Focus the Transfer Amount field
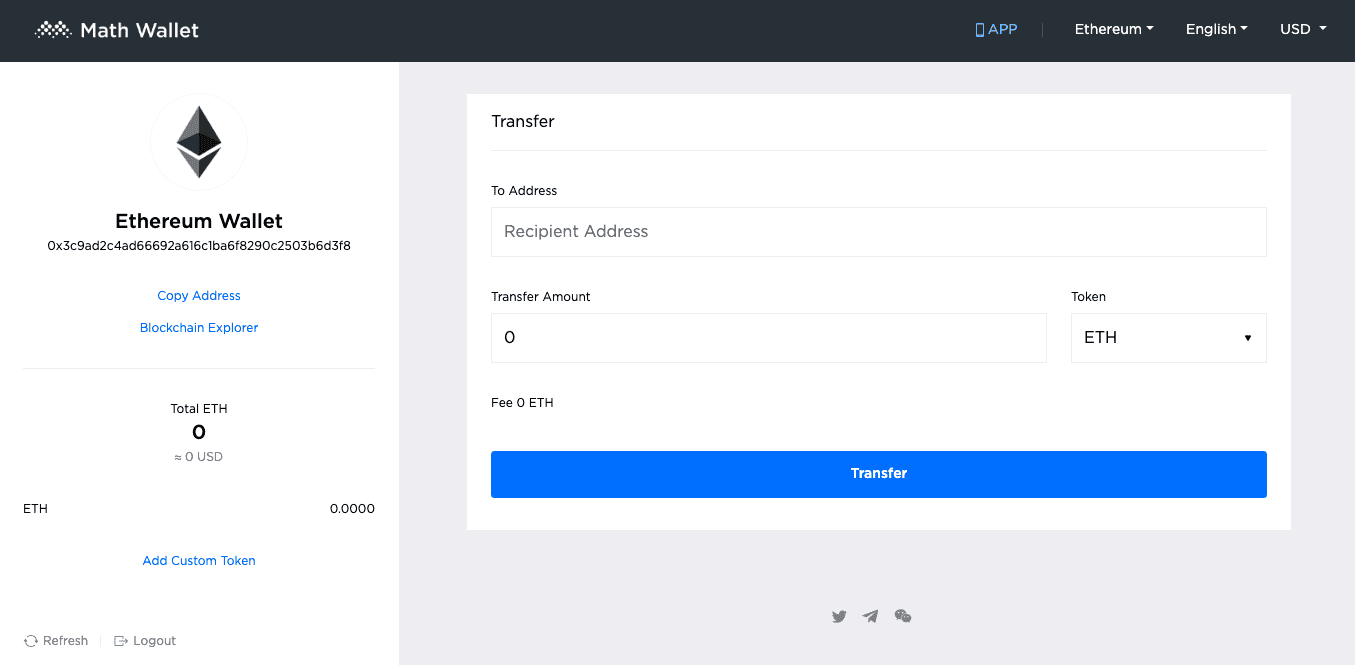Viewport: 1355px width, 665px height. point(768,338)
